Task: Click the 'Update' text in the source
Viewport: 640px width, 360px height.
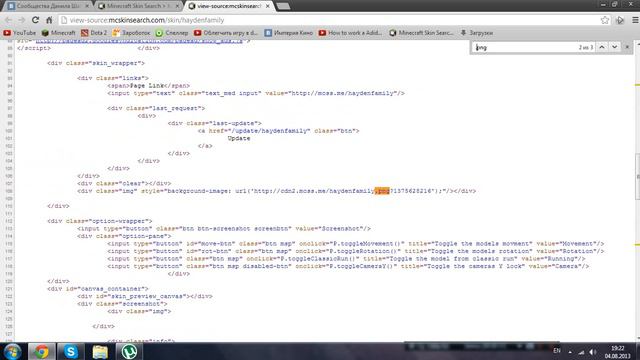Action: pos(239,138)
